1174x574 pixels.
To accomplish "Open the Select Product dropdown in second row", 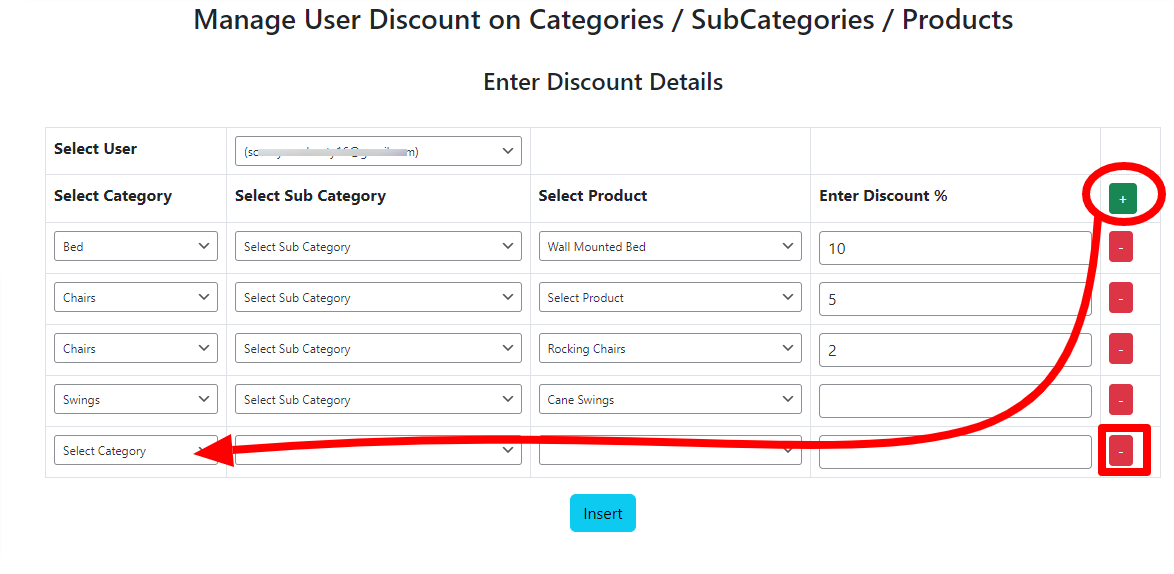I will 670,298.
